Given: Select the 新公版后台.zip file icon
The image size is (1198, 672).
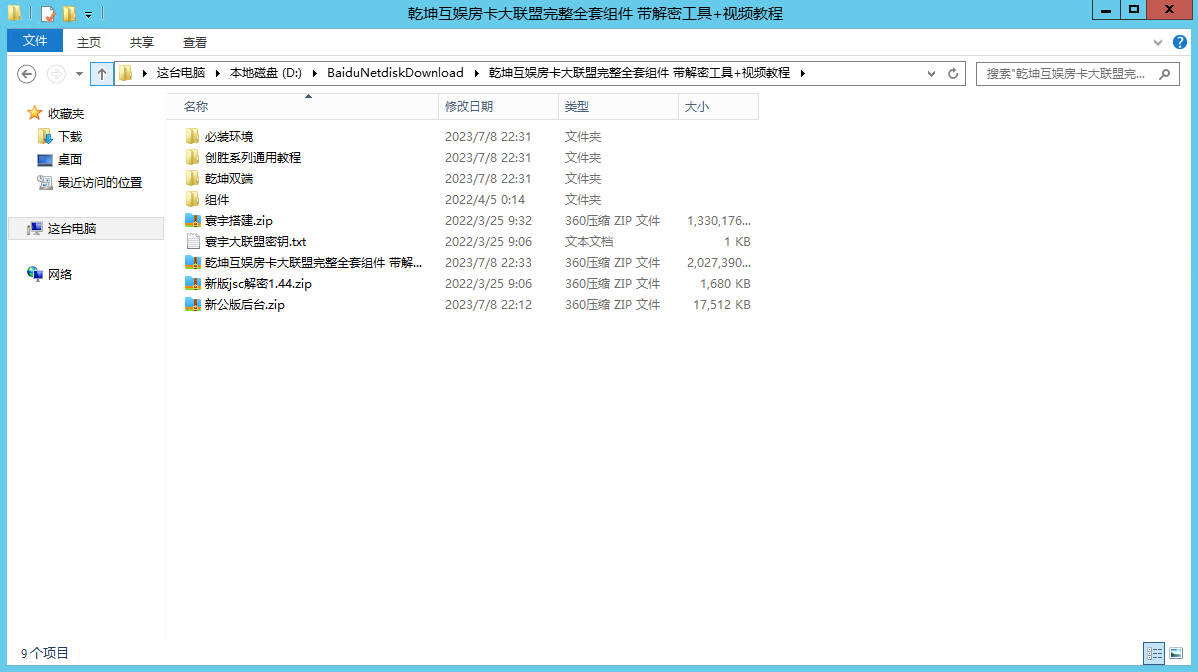Looking at the screenshot, I should coord(193,305).
